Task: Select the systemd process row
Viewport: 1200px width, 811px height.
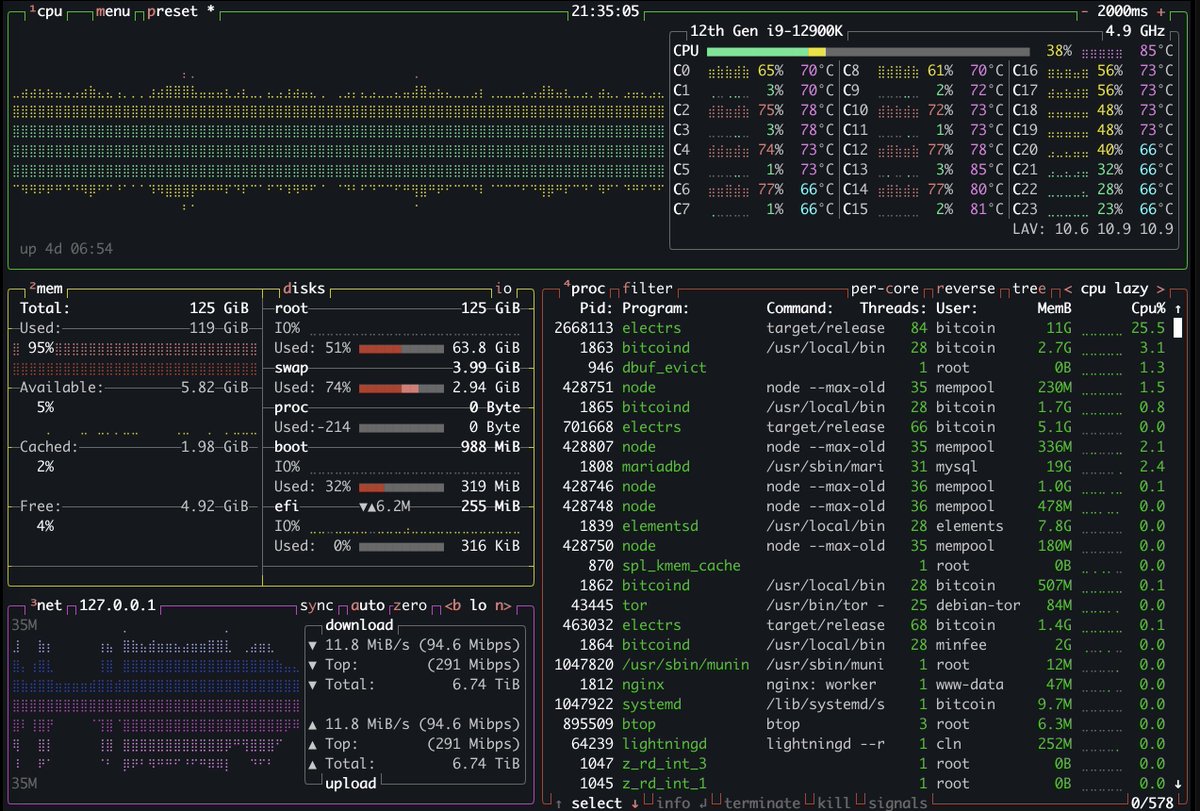Action: (857, 704)
